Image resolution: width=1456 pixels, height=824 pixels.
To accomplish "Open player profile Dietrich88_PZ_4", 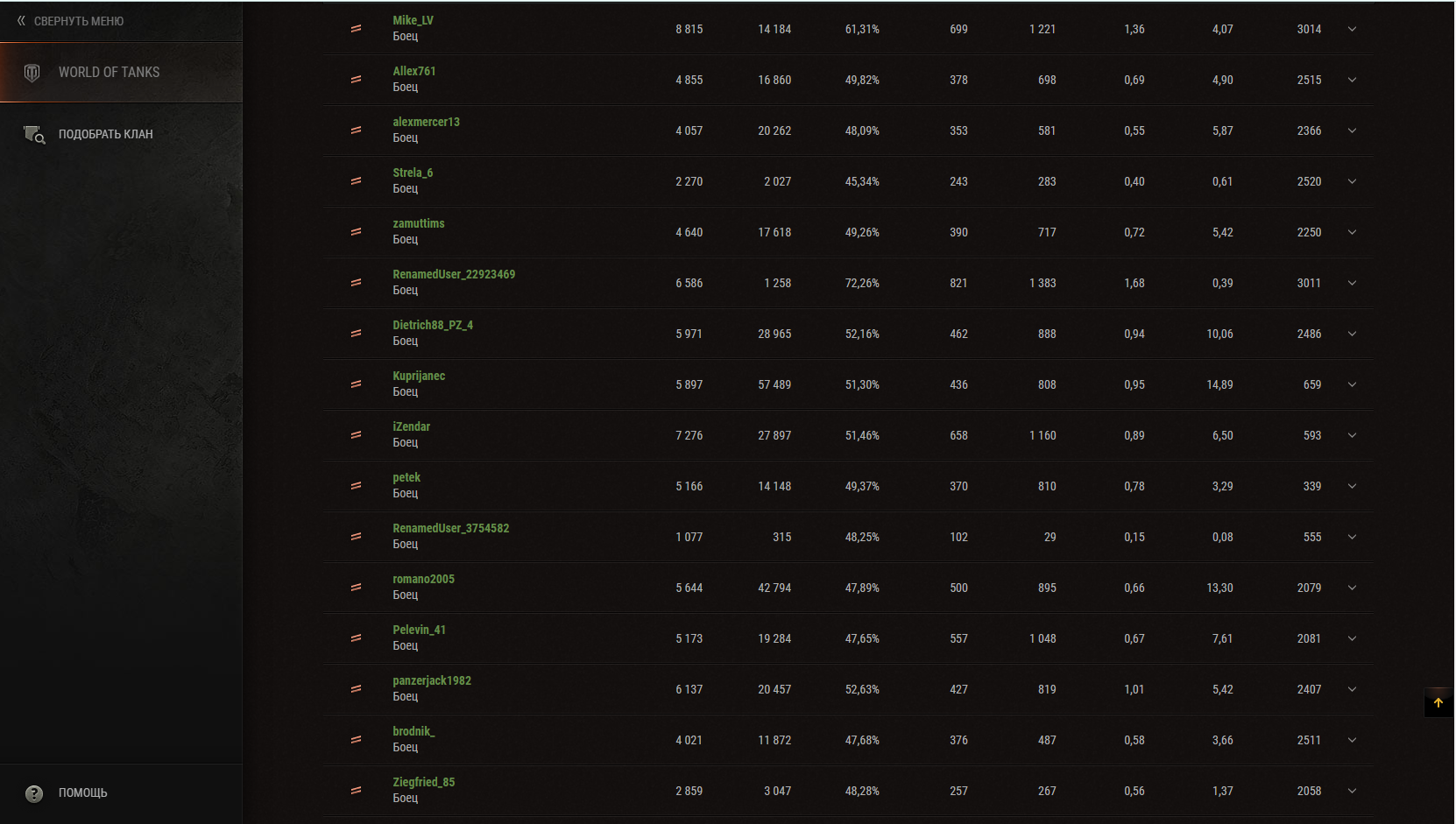I will (x=433, y=325).
